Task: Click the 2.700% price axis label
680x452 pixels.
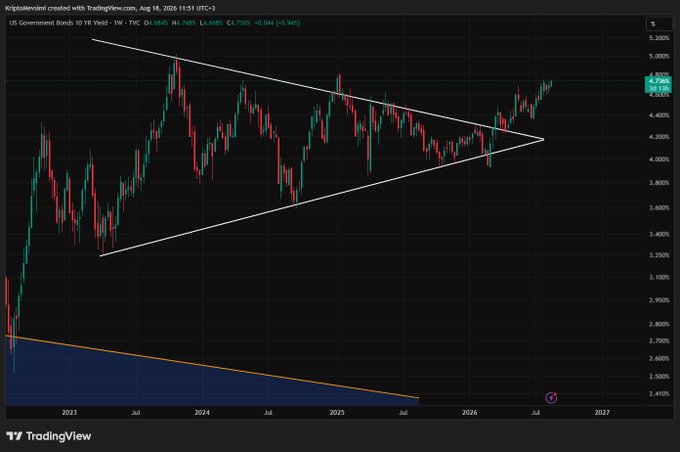Action: 659,341
